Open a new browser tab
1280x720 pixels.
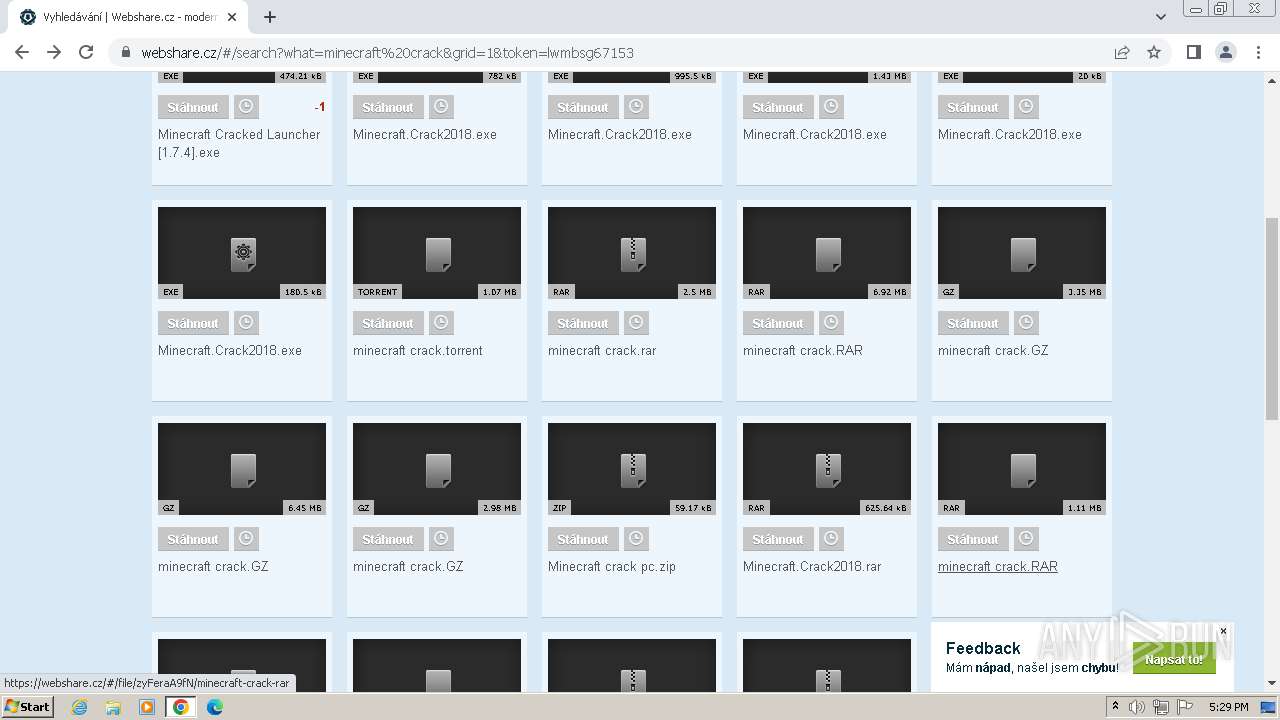[270, 17]
